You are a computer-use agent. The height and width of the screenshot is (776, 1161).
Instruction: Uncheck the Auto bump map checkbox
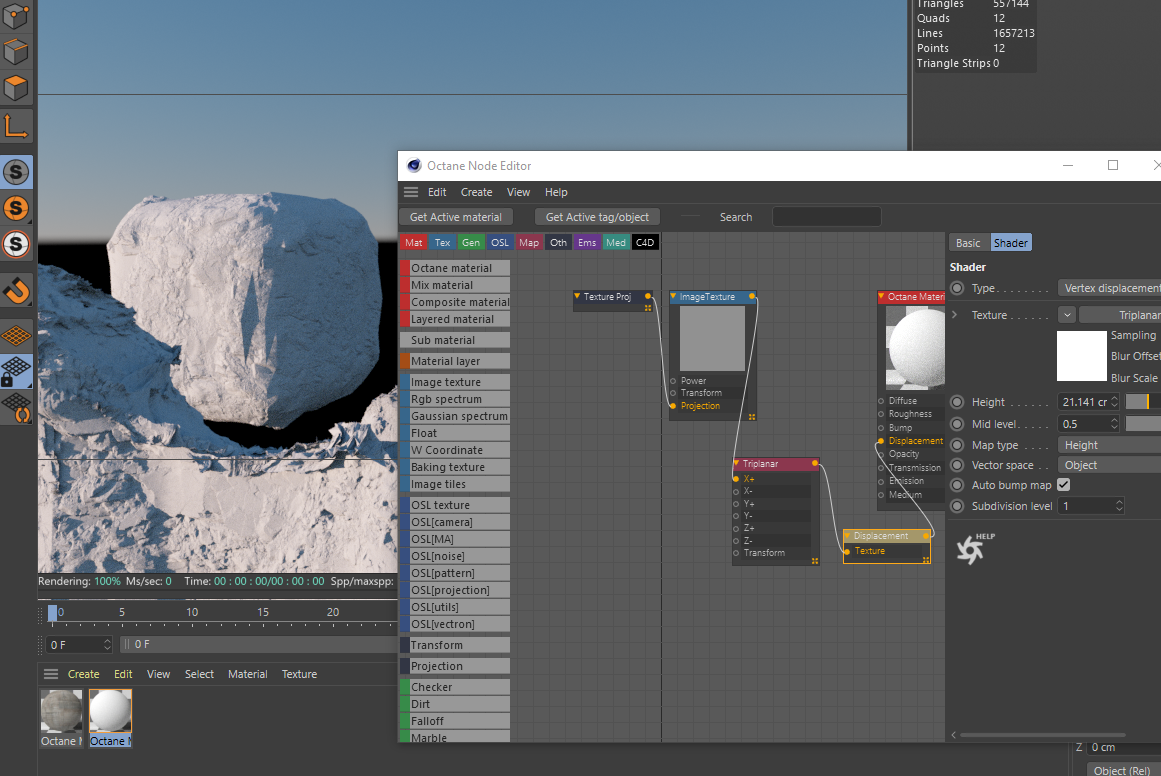pos(1064,485)
